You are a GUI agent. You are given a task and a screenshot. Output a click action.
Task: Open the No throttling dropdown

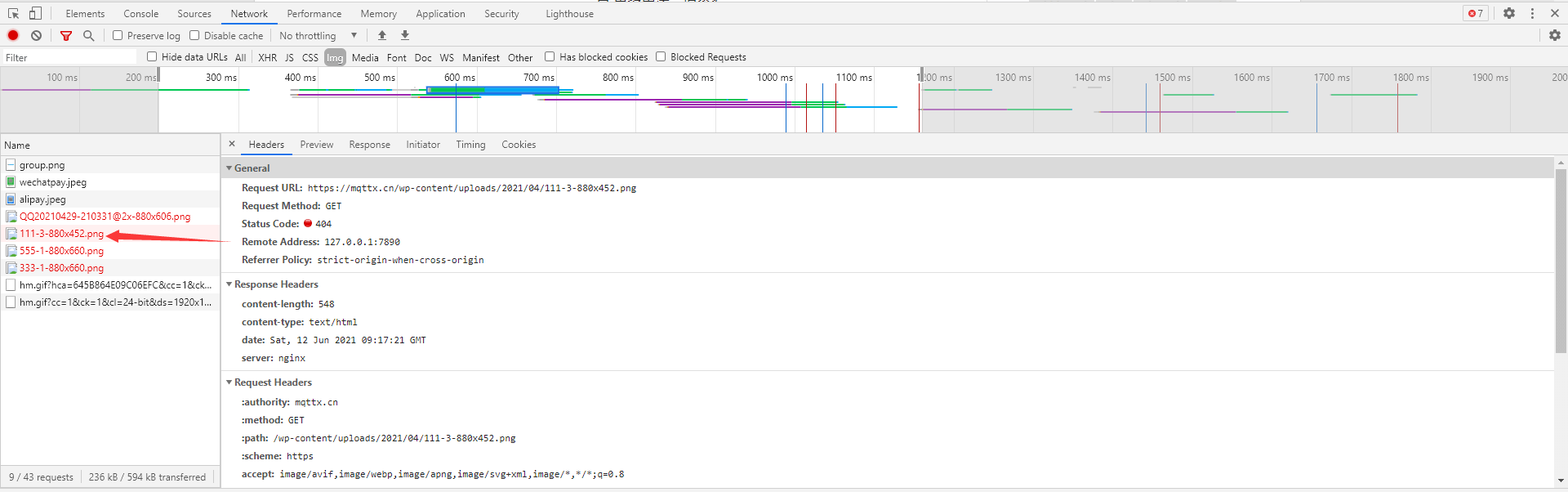(x=318, y=35)
